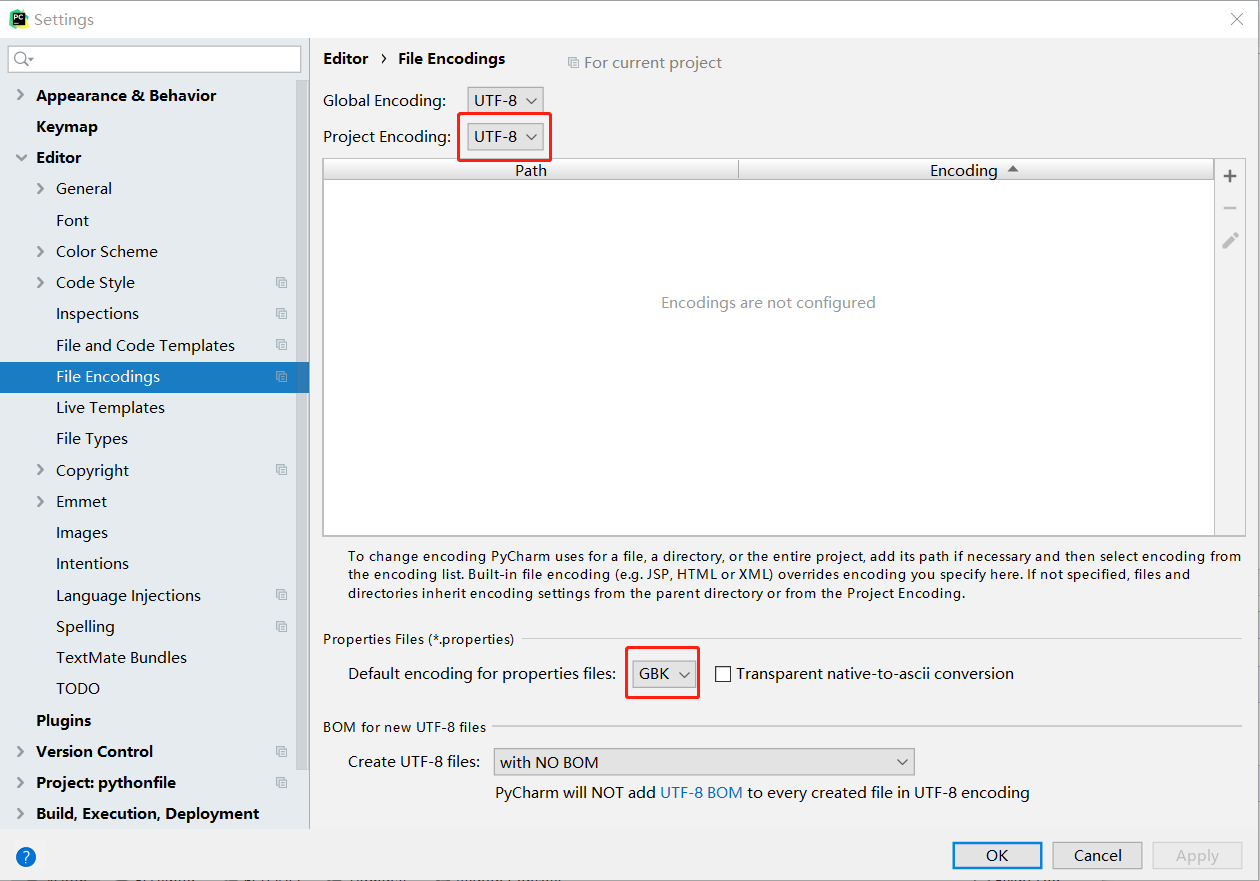This screenshot has height=881, width=1260.
Task: Open Intentions settings page
Action: (x=92, y=564)
